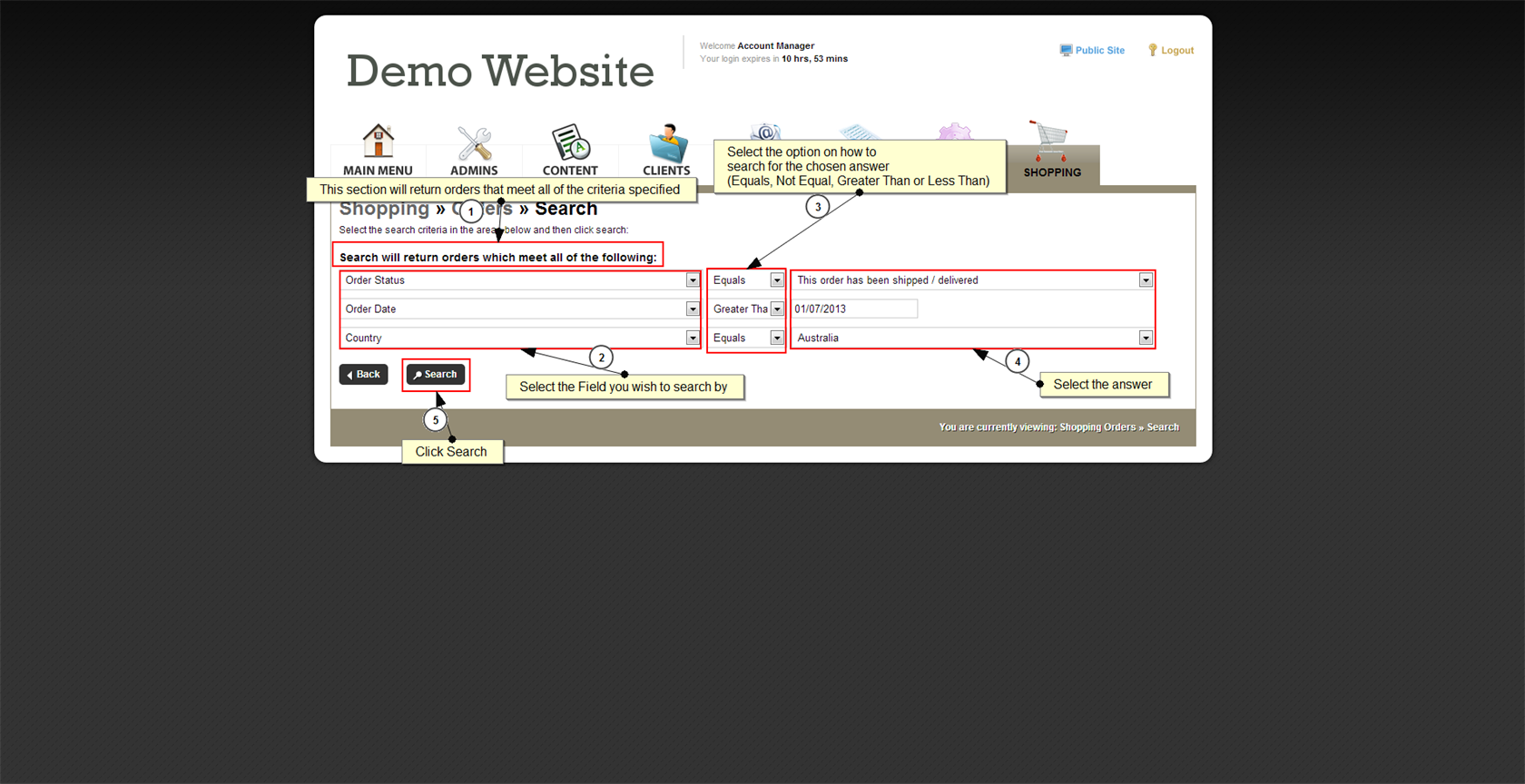Screen dimensions: 1525x784
Task: Open the Admins tools icon
Action: (x=474, y=143)
